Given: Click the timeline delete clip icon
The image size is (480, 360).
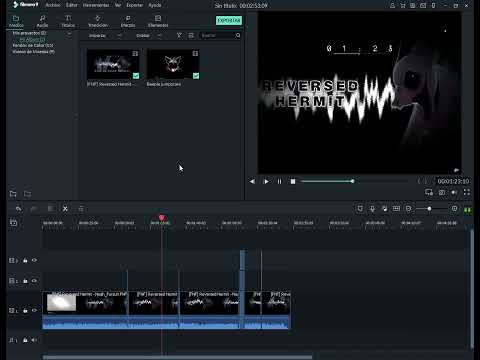Looking at the screenshot, I should [51, 209].
